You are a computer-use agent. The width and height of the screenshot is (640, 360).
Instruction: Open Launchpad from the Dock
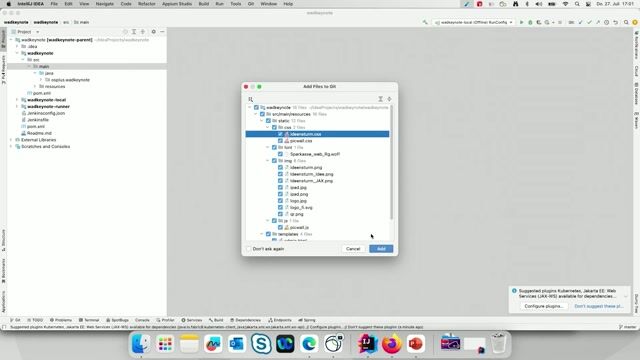165,344
